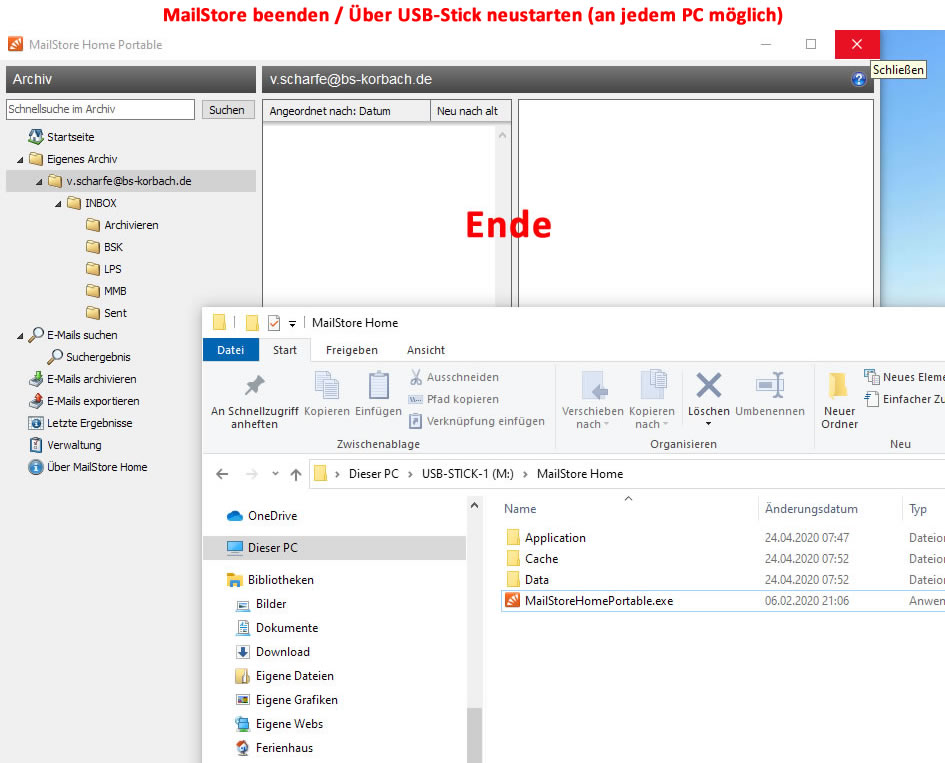Collapse the INBOX tree node
The image size is (945, 763).
pos(58,204)
